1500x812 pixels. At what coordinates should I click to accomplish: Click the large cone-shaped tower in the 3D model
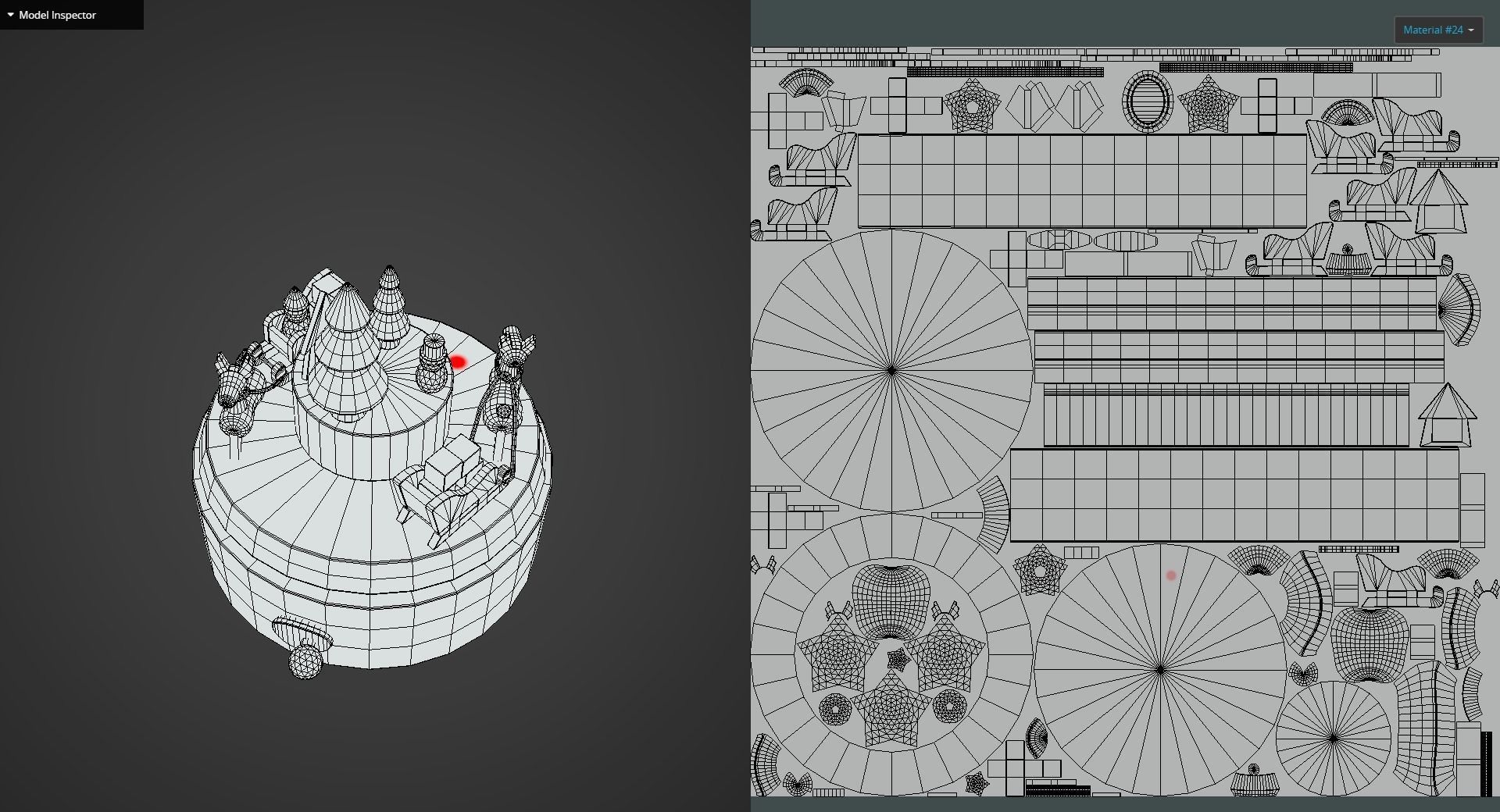coord(347,351)
